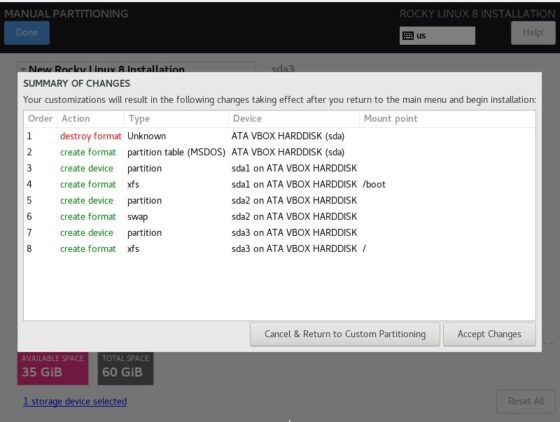Image resolution: width=560 pixels, height=422 pixels.
Task: Click the / mount point cell in row 8
Action: pos(364,249)
